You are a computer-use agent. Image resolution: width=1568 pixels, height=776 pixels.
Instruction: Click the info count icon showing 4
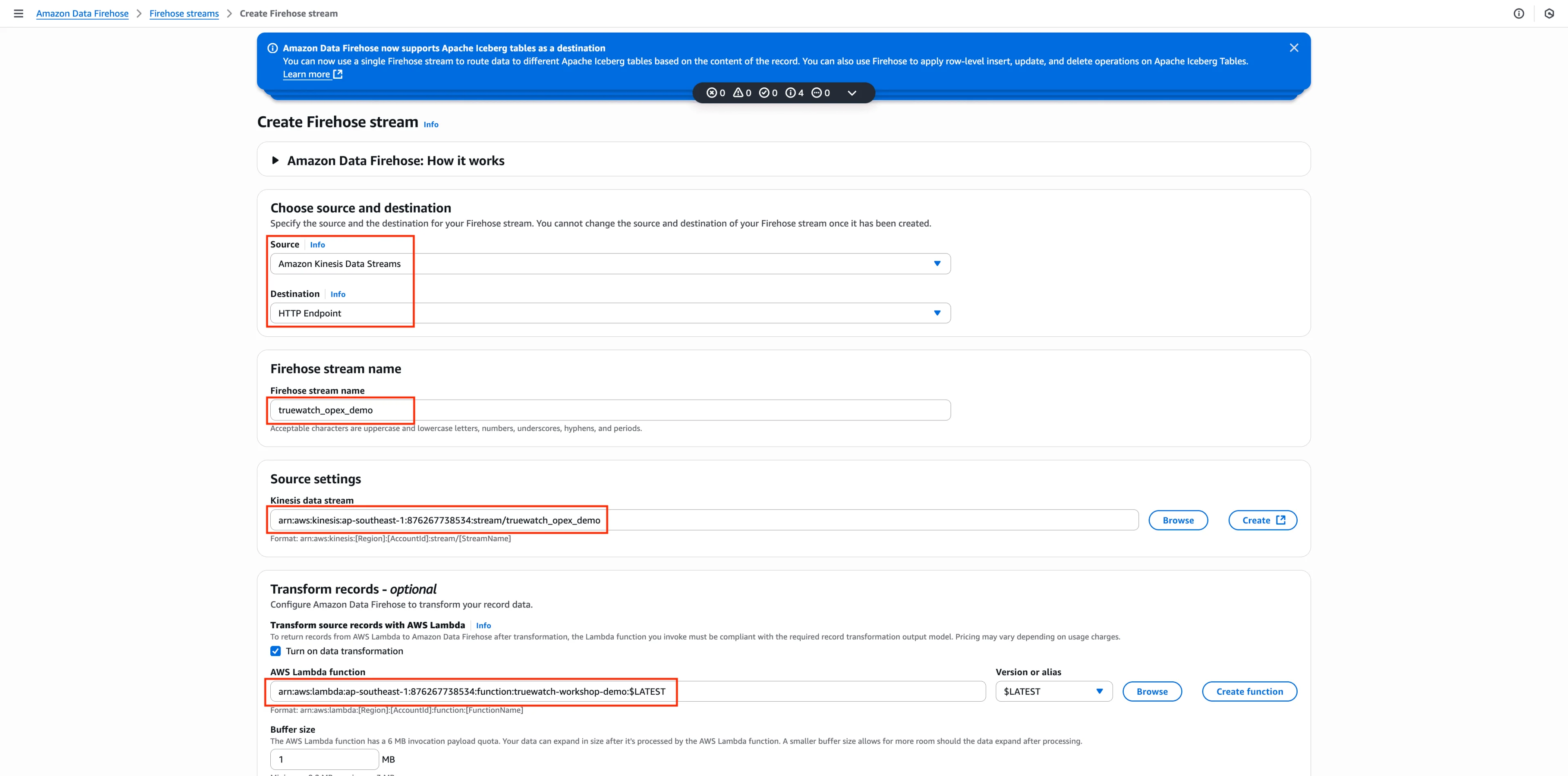pyautogui.click(x=791, y=93)
